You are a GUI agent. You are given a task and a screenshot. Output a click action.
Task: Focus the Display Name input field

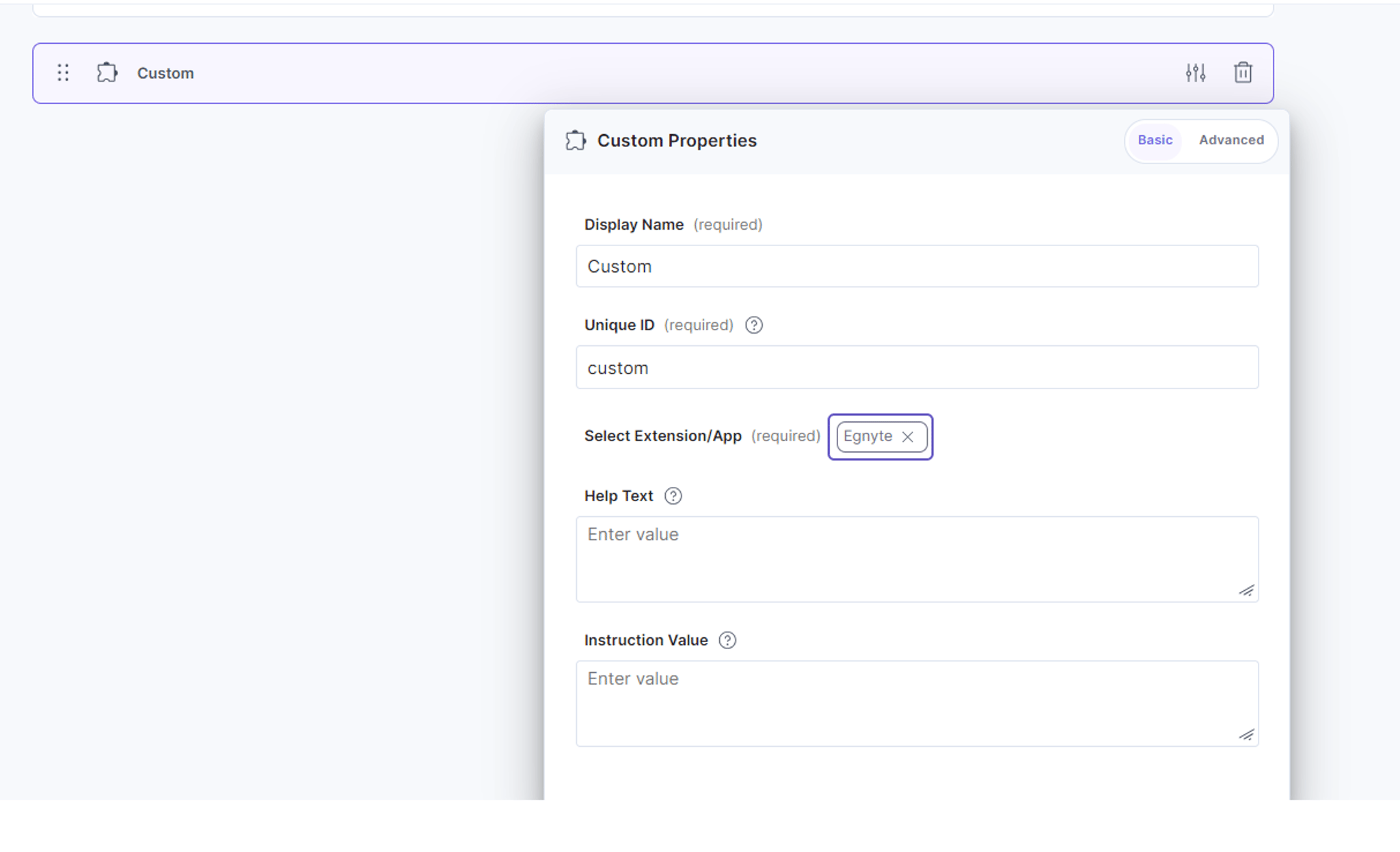pos(917,266)
